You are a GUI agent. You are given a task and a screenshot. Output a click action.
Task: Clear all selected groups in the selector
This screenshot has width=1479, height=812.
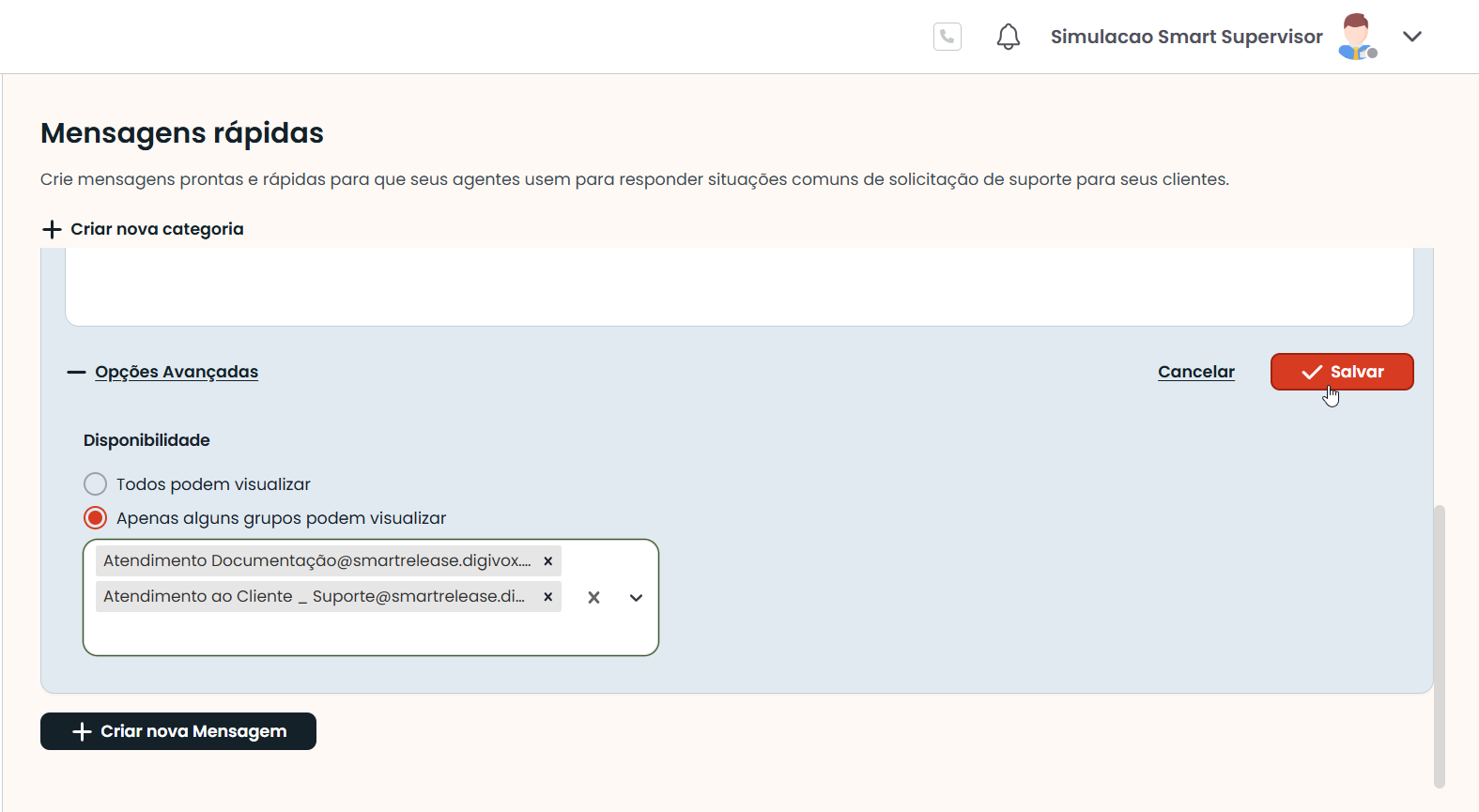pos(593,597)
